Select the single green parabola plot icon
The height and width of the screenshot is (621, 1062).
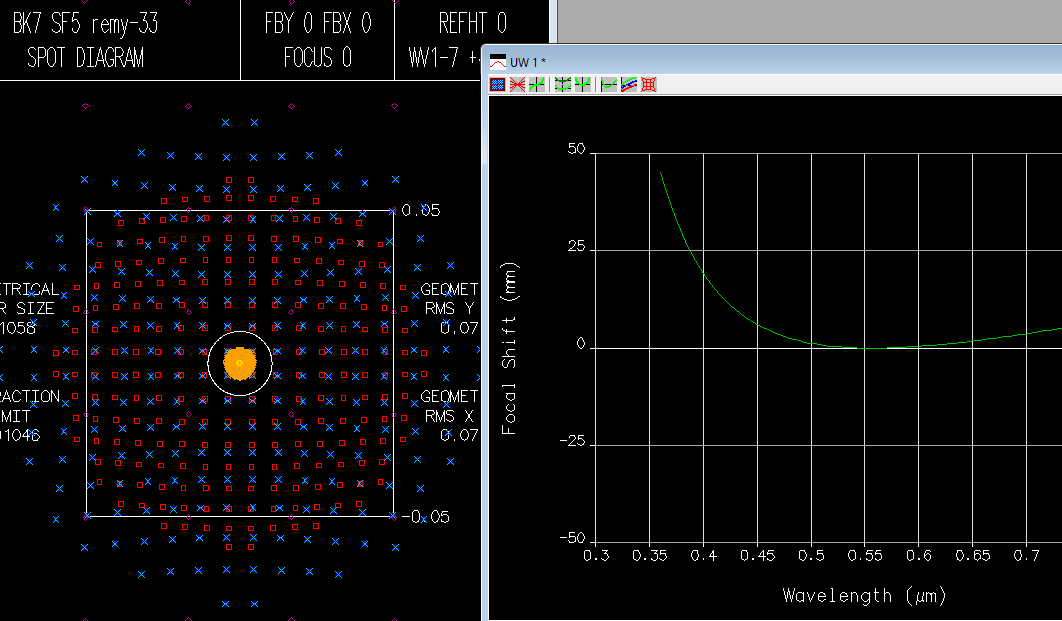[582, 85]
